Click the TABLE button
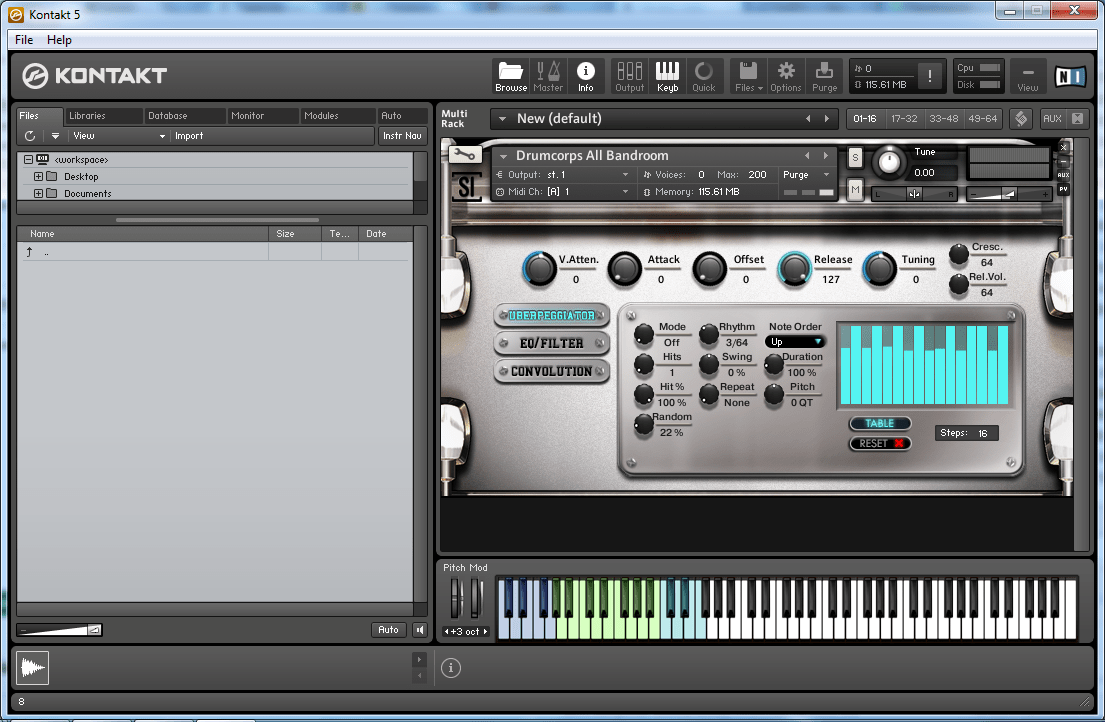 [879, 423]
